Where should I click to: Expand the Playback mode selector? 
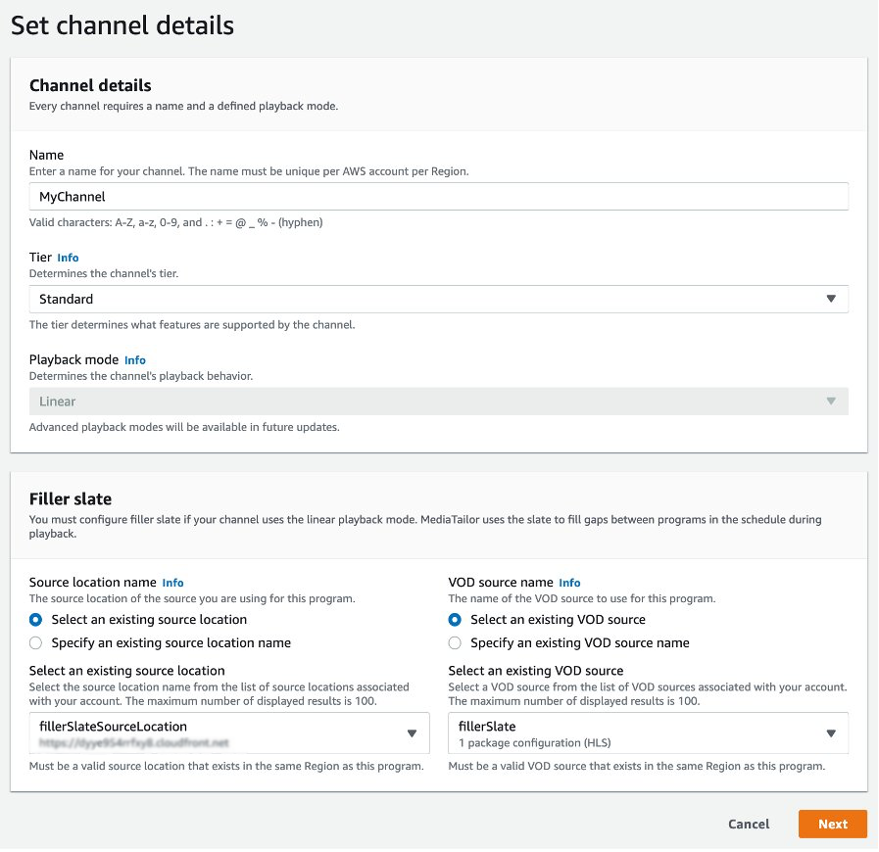832,400
